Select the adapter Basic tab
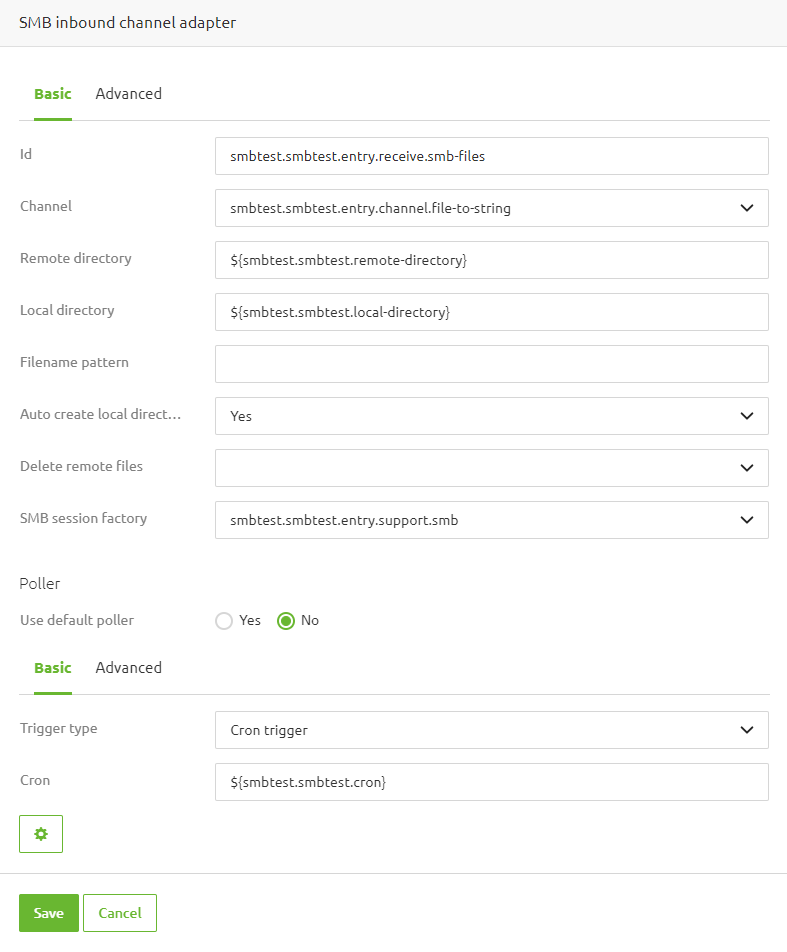 [52, 93]
